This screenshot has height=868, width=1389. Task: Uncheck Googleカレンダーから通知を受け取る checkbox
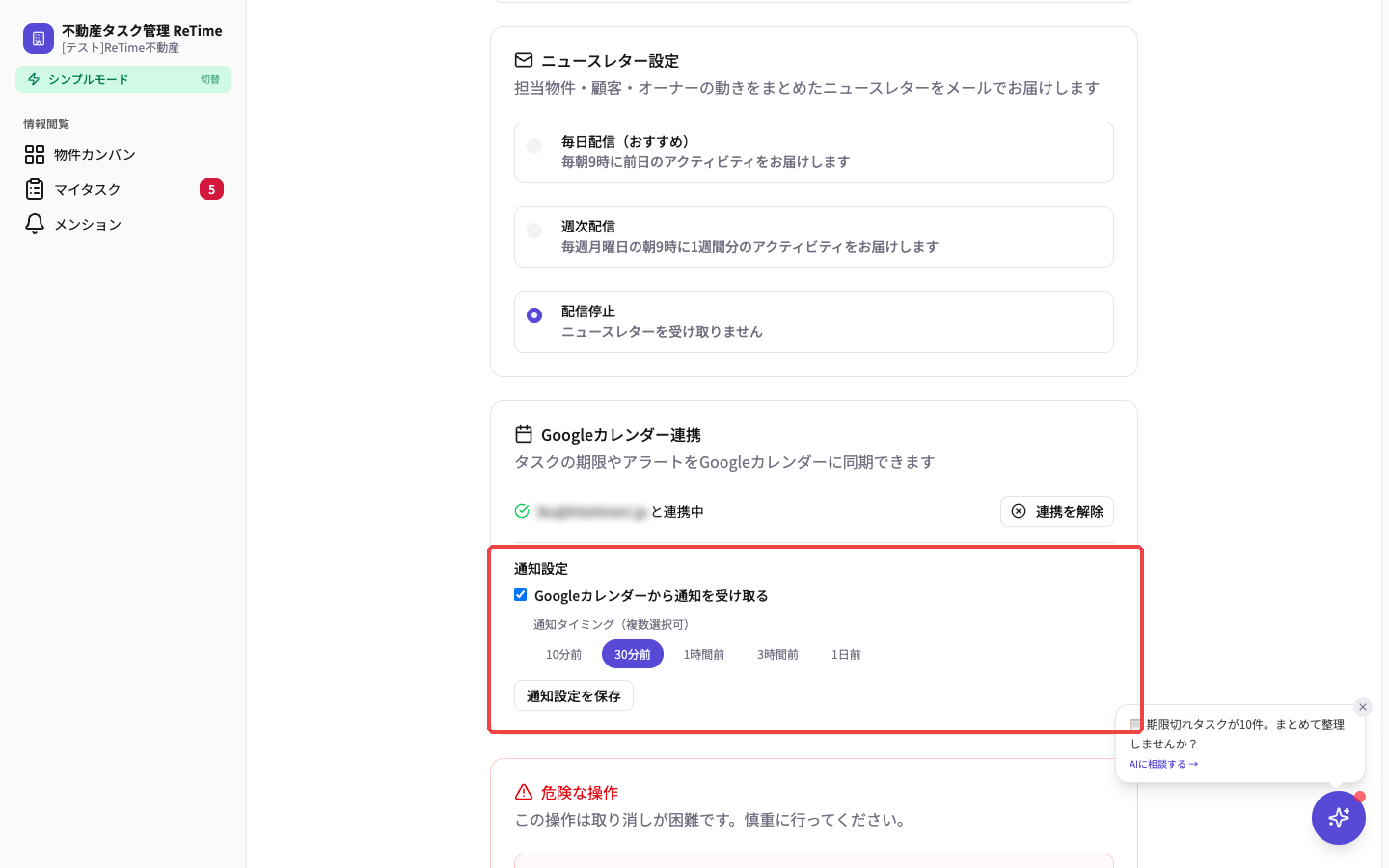(x=521, y=595)
